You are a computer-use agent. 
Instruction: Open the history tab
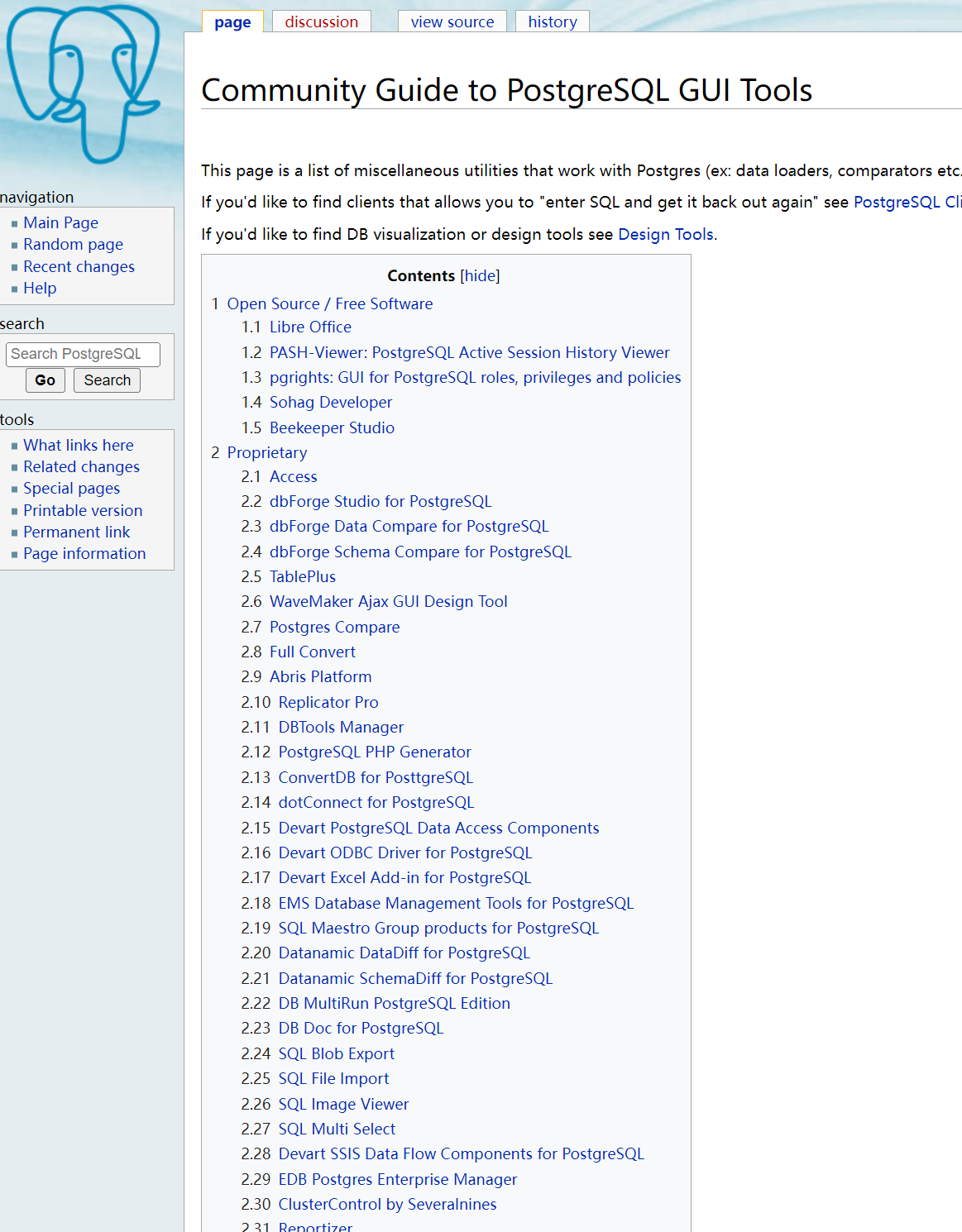(553, 21)
